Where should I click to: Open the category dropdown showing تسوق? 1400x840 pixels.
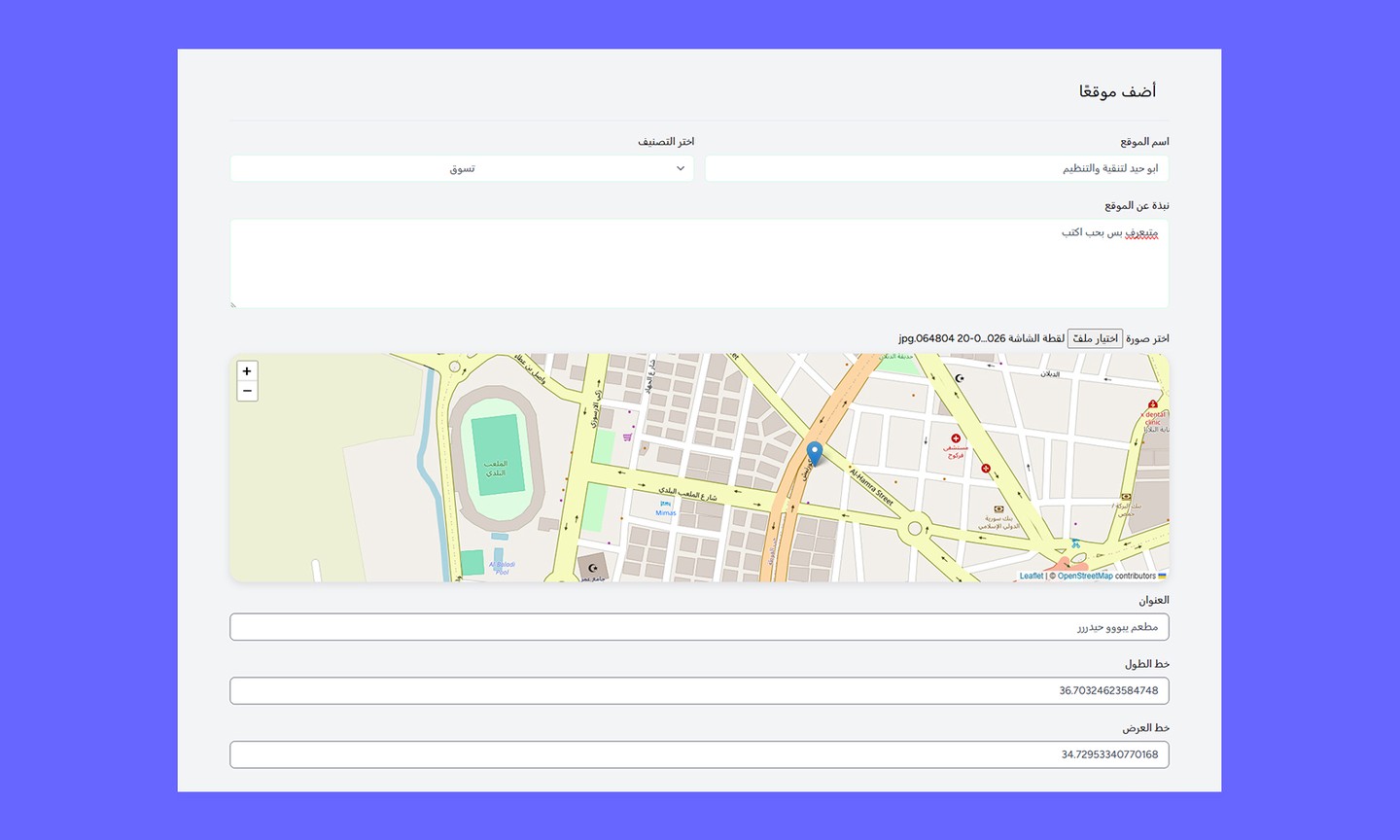[x=462, y=168]
